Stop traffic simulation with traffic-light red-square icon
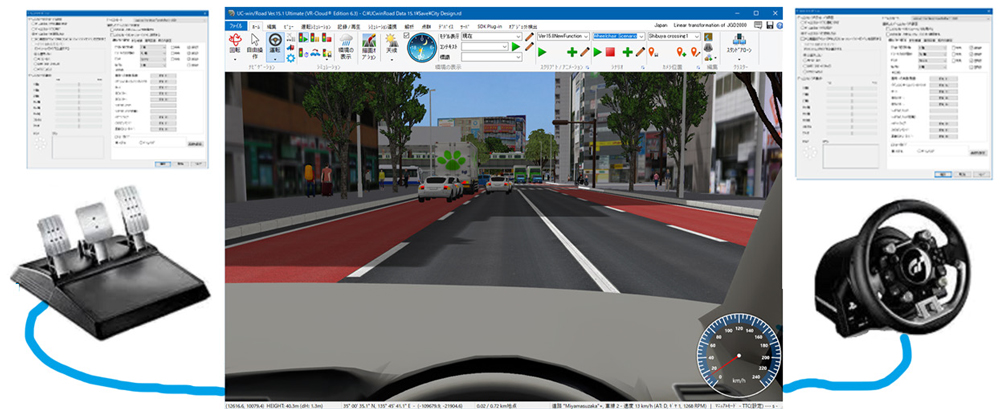The height and width of the screenshot is (409, 1000). coord(327,38)
